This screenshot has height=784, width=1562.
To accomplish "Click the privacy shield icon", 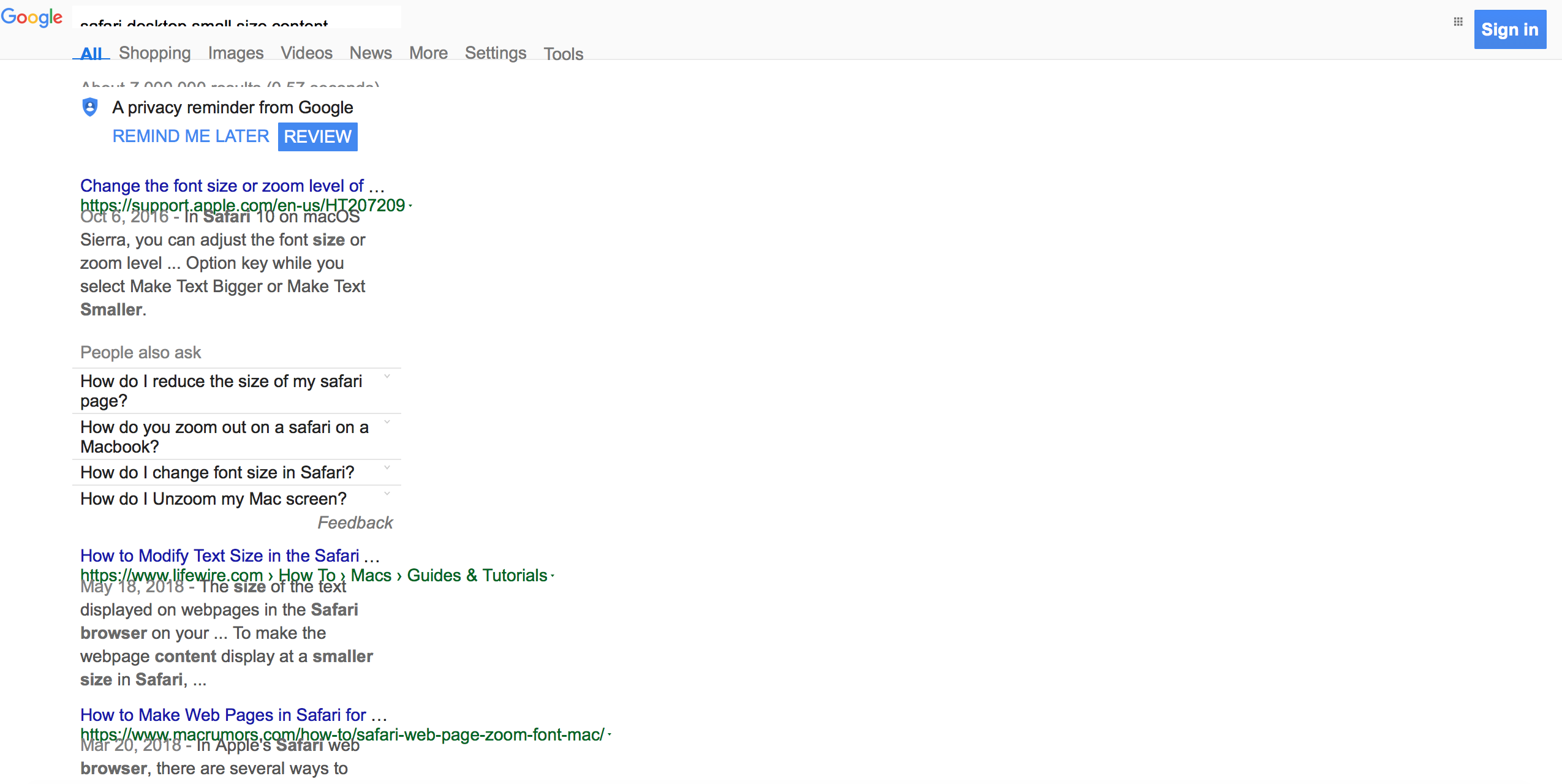I will [90, 107].
